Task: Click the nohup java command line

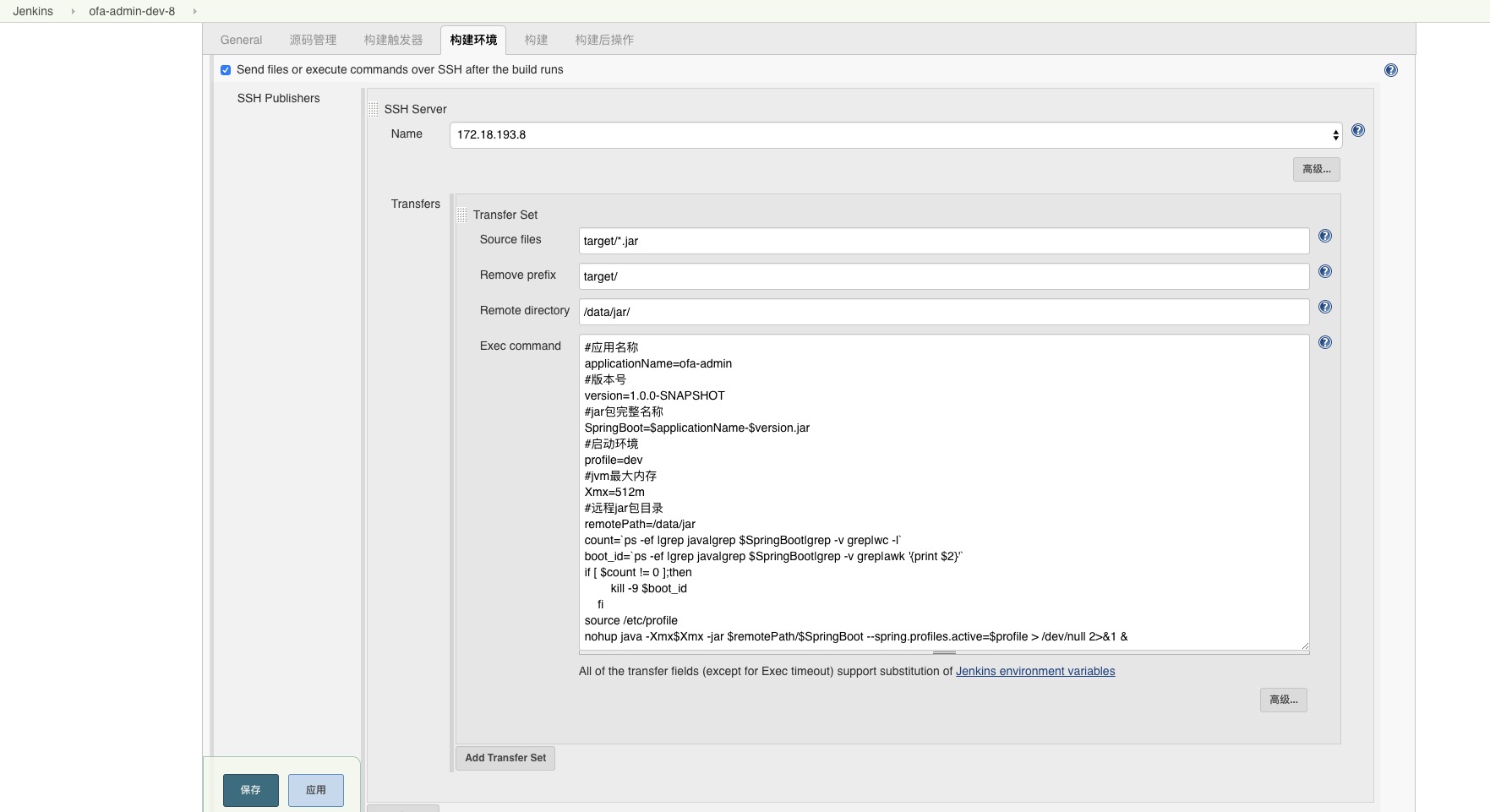Action: [856, 636]
